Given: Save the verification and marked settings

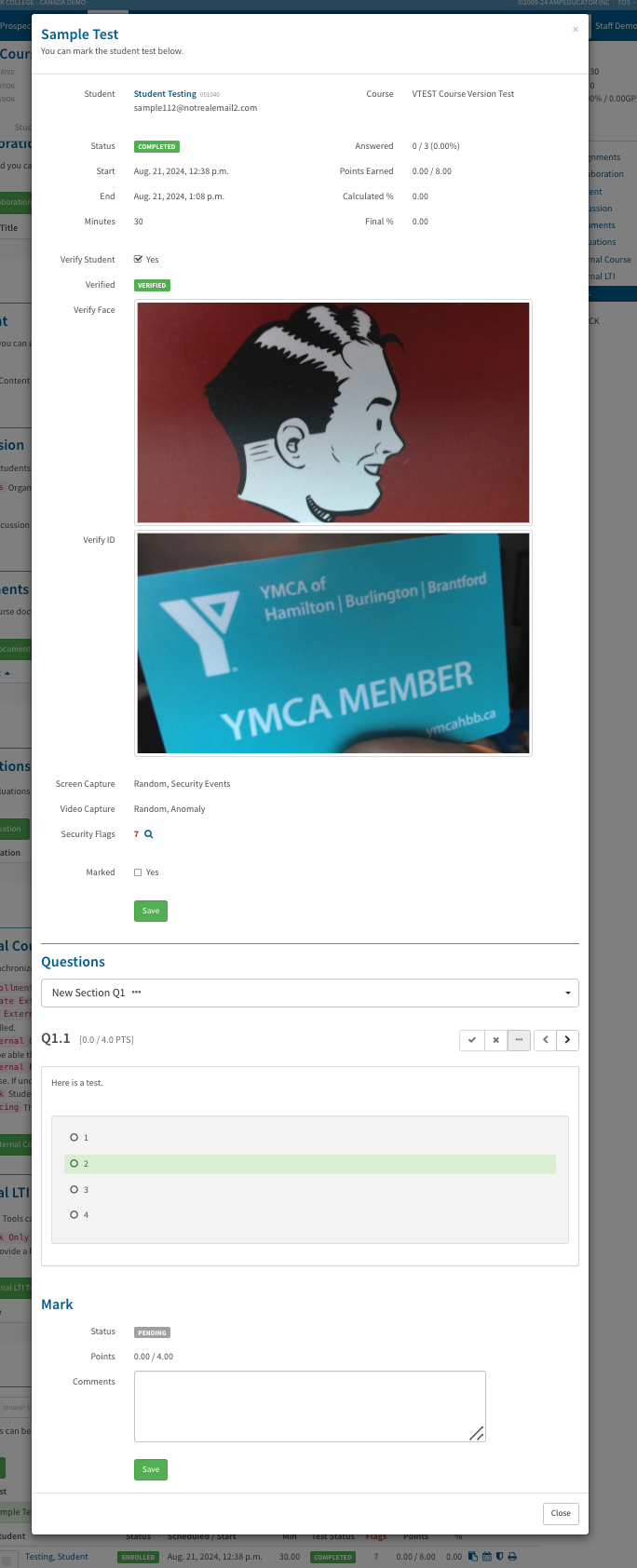Looking at the screenshot, I should 151,911.
